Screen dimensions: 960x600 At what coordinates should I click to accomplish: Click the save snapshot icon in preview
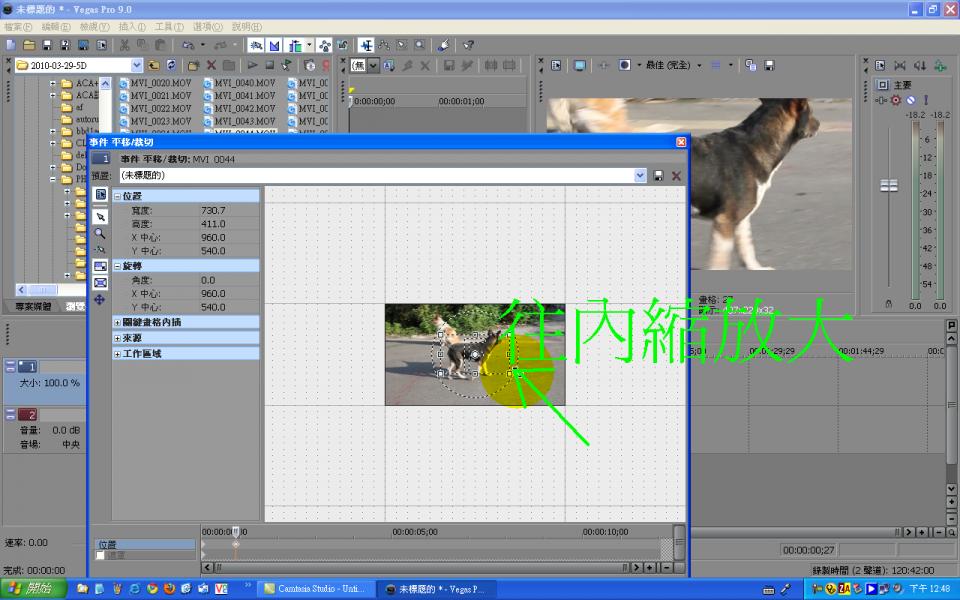pyautogui.click(x=769, y=65)
